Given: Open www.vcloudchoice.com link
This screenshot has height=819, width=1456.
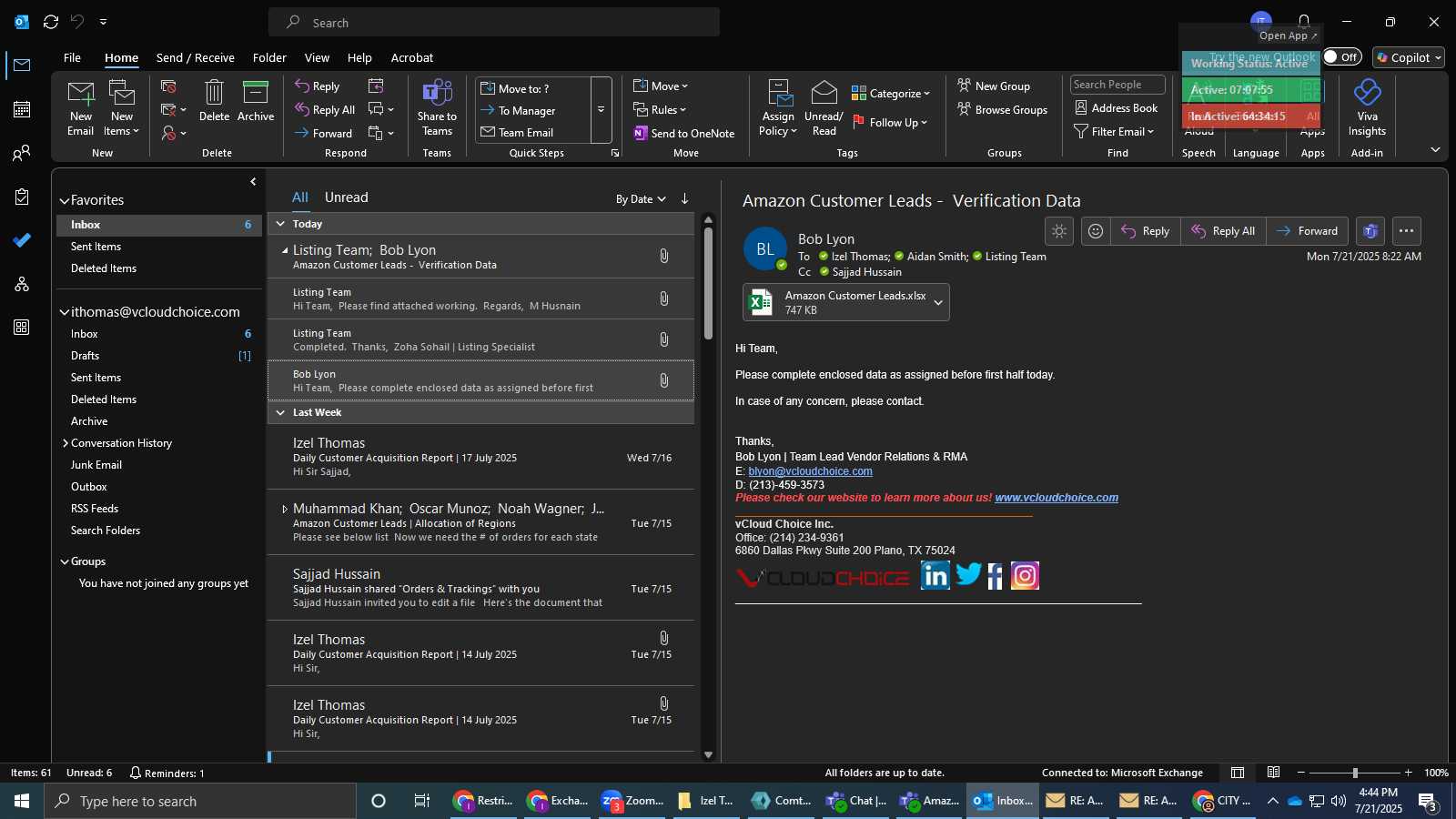Looking at the screenshot, I should pos(1057,498).
